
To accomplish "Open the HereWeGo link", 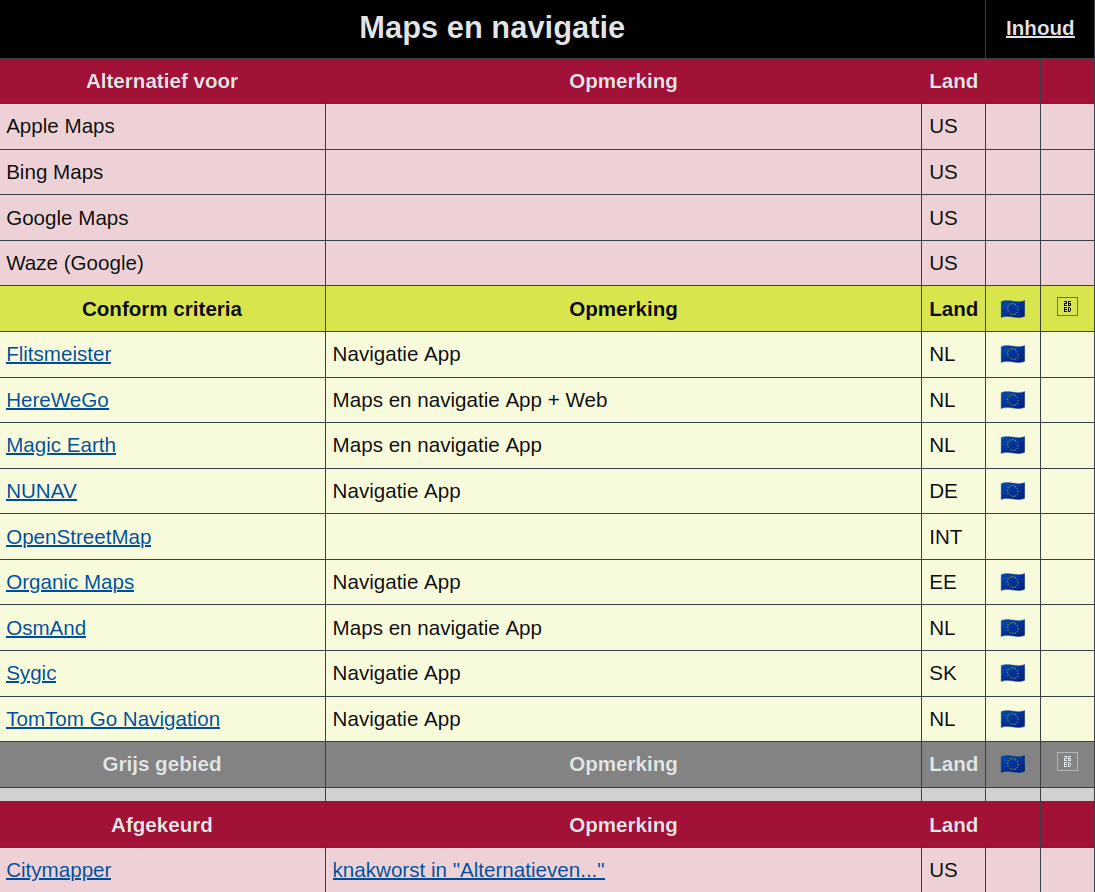I will [57, 400].
